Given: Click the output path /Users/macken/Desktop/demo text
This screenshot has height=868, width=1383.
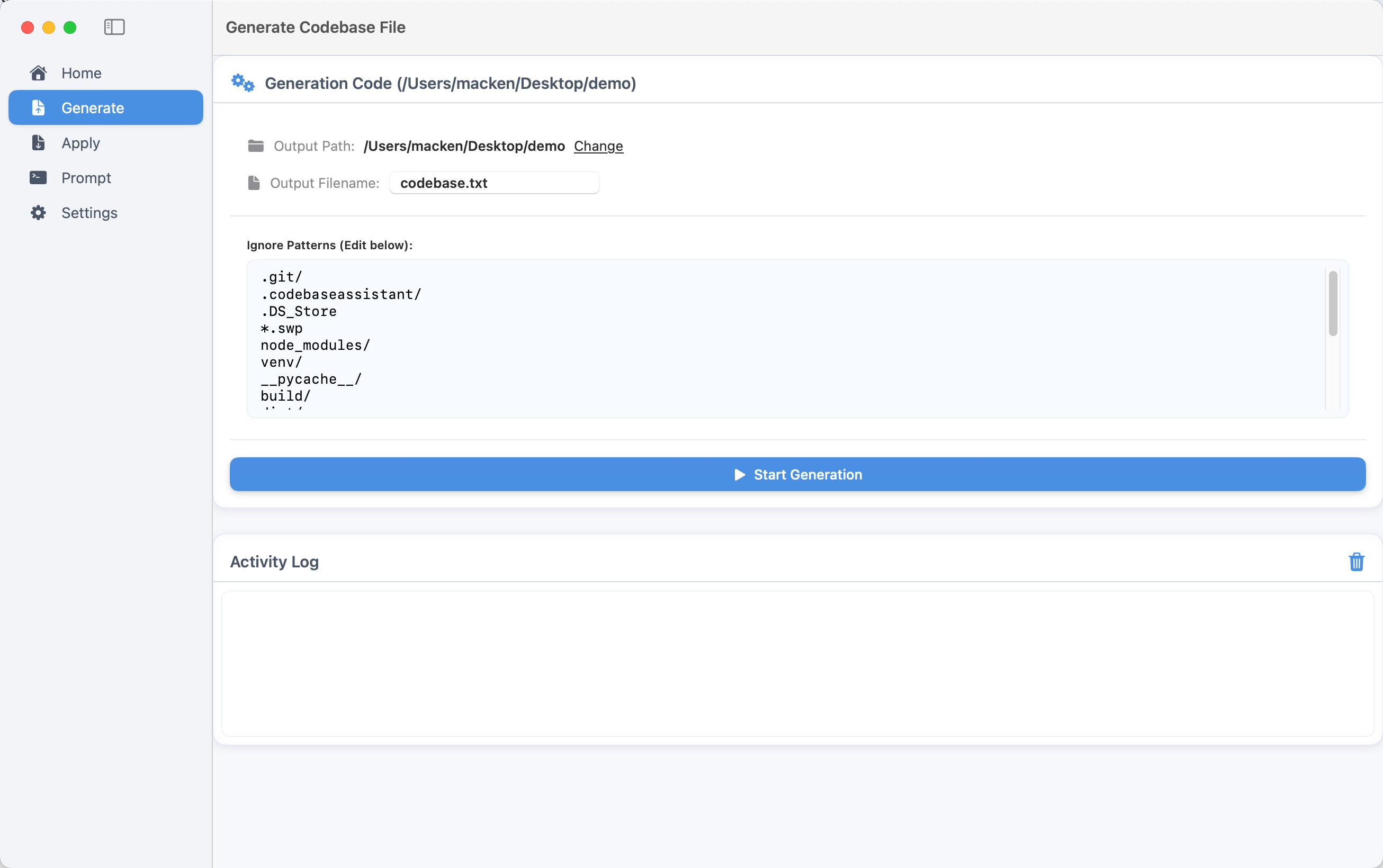Looking at the screenshot, I should click(464, 146).
